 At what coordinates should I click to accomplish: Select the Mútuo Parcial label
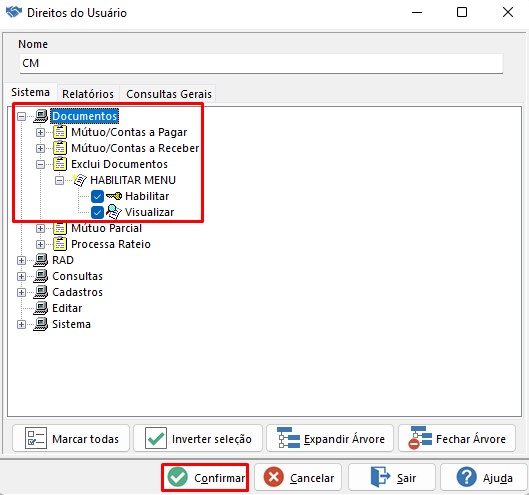tap(106, 228)
